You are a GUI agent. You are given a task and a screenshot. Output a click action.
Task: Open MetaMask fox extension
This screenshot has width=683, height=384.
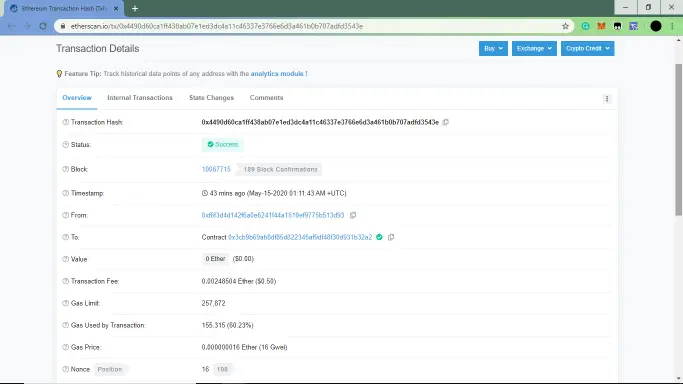pyautogui.click(x=601, y=26)
